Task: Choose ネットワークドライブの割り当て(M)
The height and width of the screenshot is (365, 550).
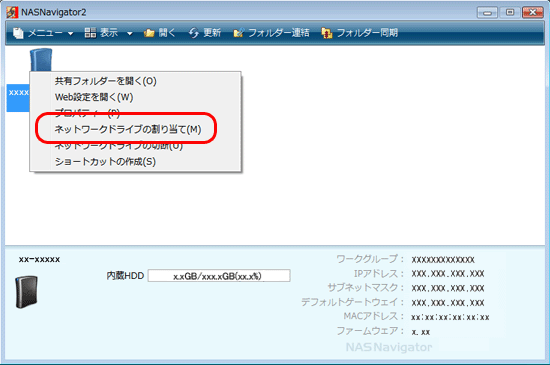Action: (135, 129)
